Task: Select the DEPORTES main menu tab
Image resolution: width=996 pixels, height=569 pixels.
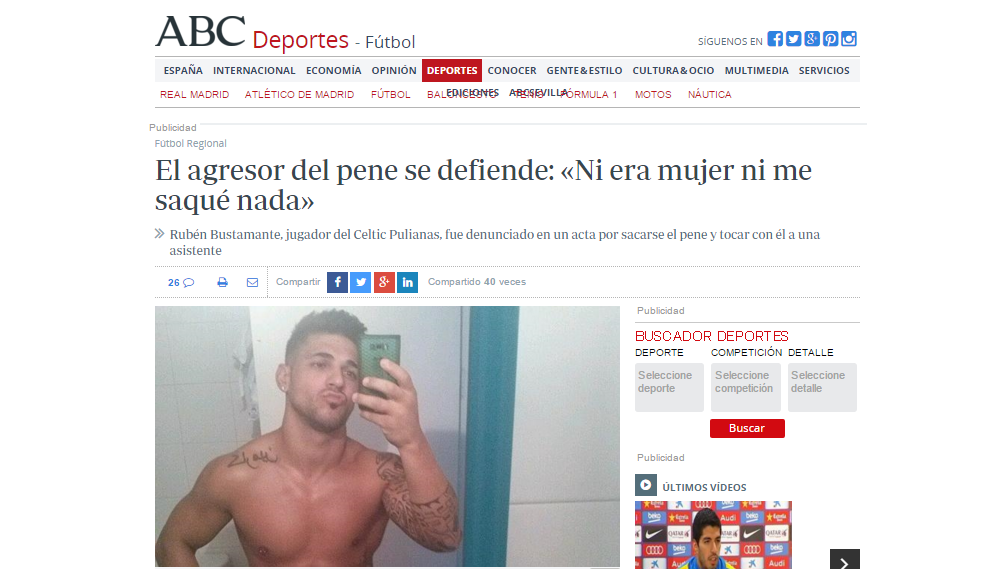Action: (452, 70)
